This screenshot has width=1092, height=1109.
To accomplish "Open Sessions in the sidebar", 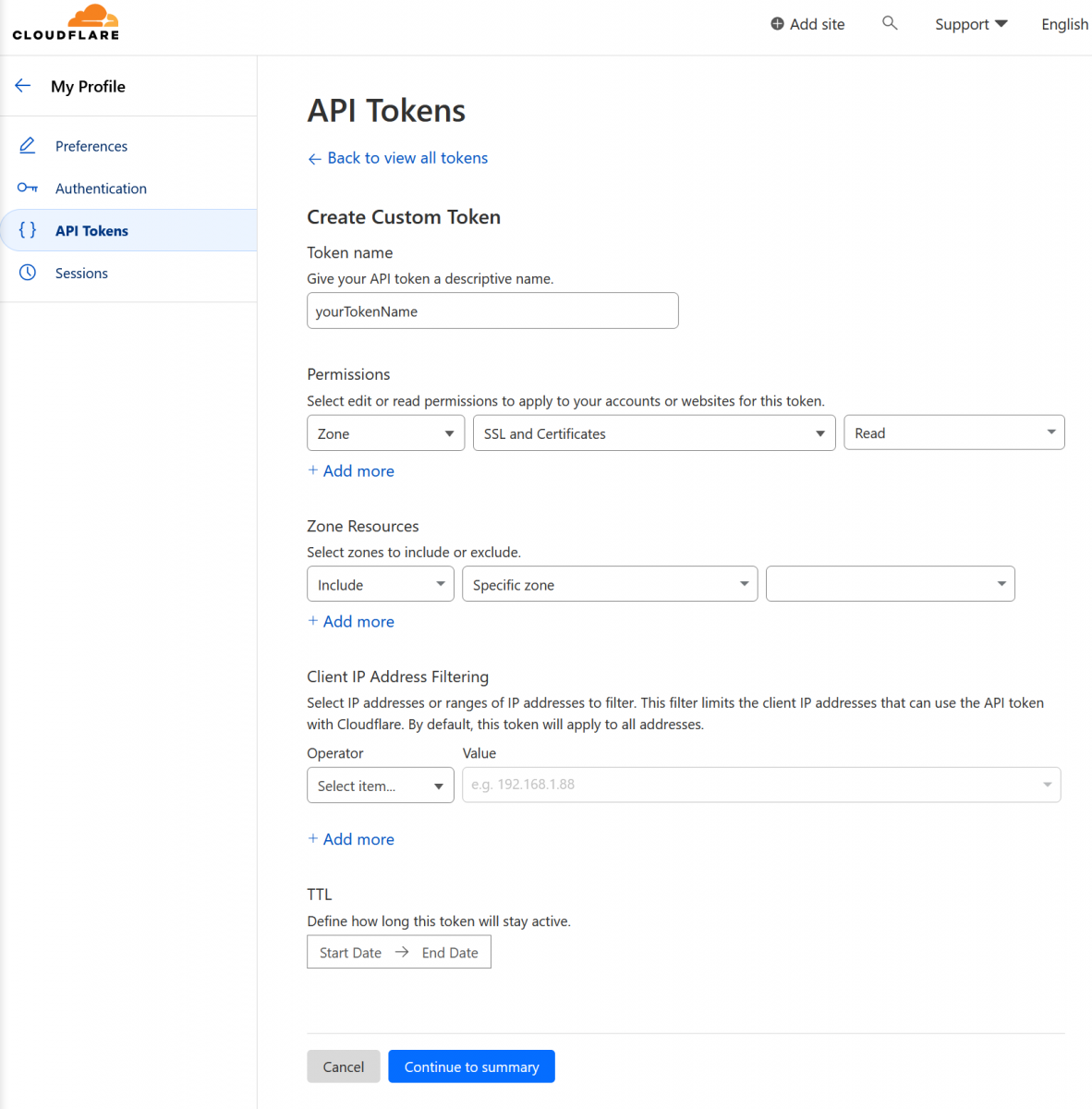I will [81, 274].
